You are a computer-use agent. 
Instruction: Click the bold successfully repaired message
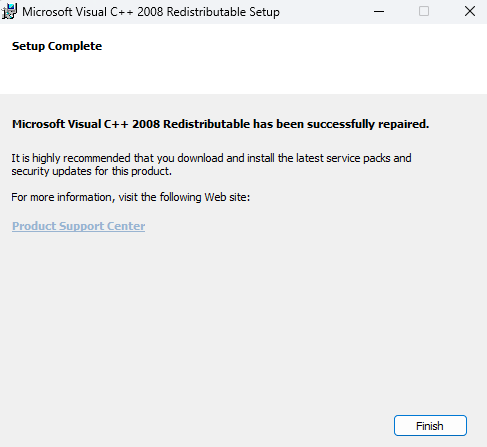coord(220,124)
